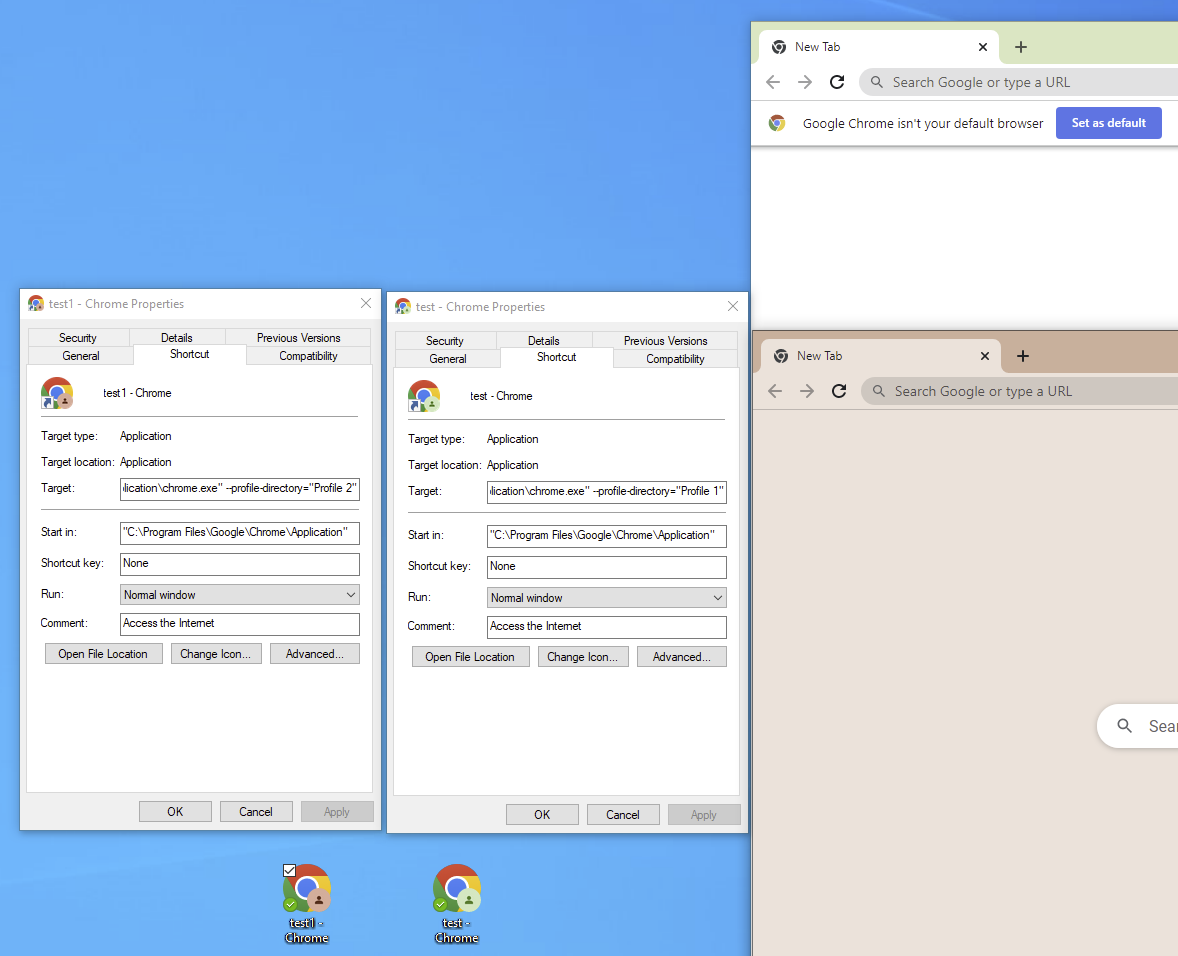Click Chrome logo in default browser infobar
This screenshot has height=956, width=1178.
click(777, 123)
